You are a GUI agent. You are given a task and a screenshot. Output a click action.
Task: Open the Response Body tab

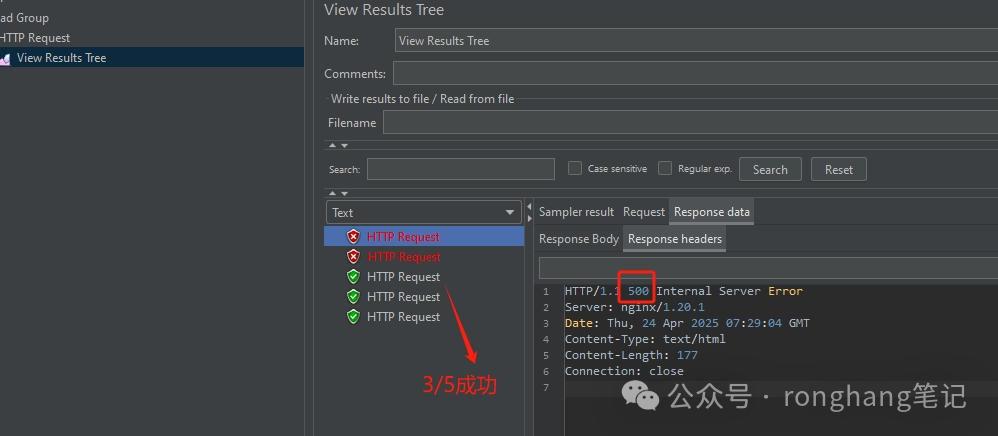click(578, 239)
